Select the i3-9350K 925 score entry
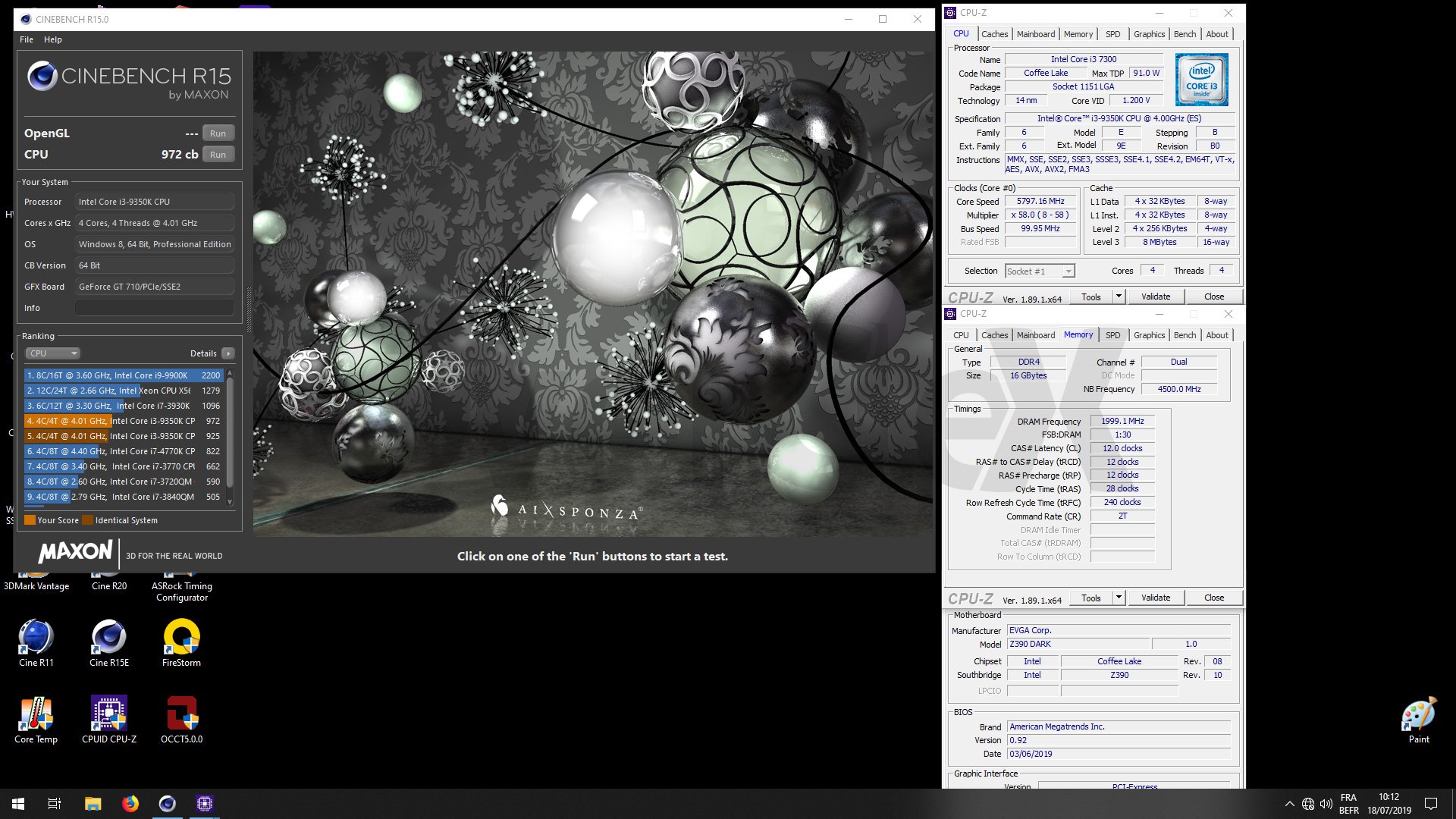This screenshot has height=819, width=1456. 124,436
